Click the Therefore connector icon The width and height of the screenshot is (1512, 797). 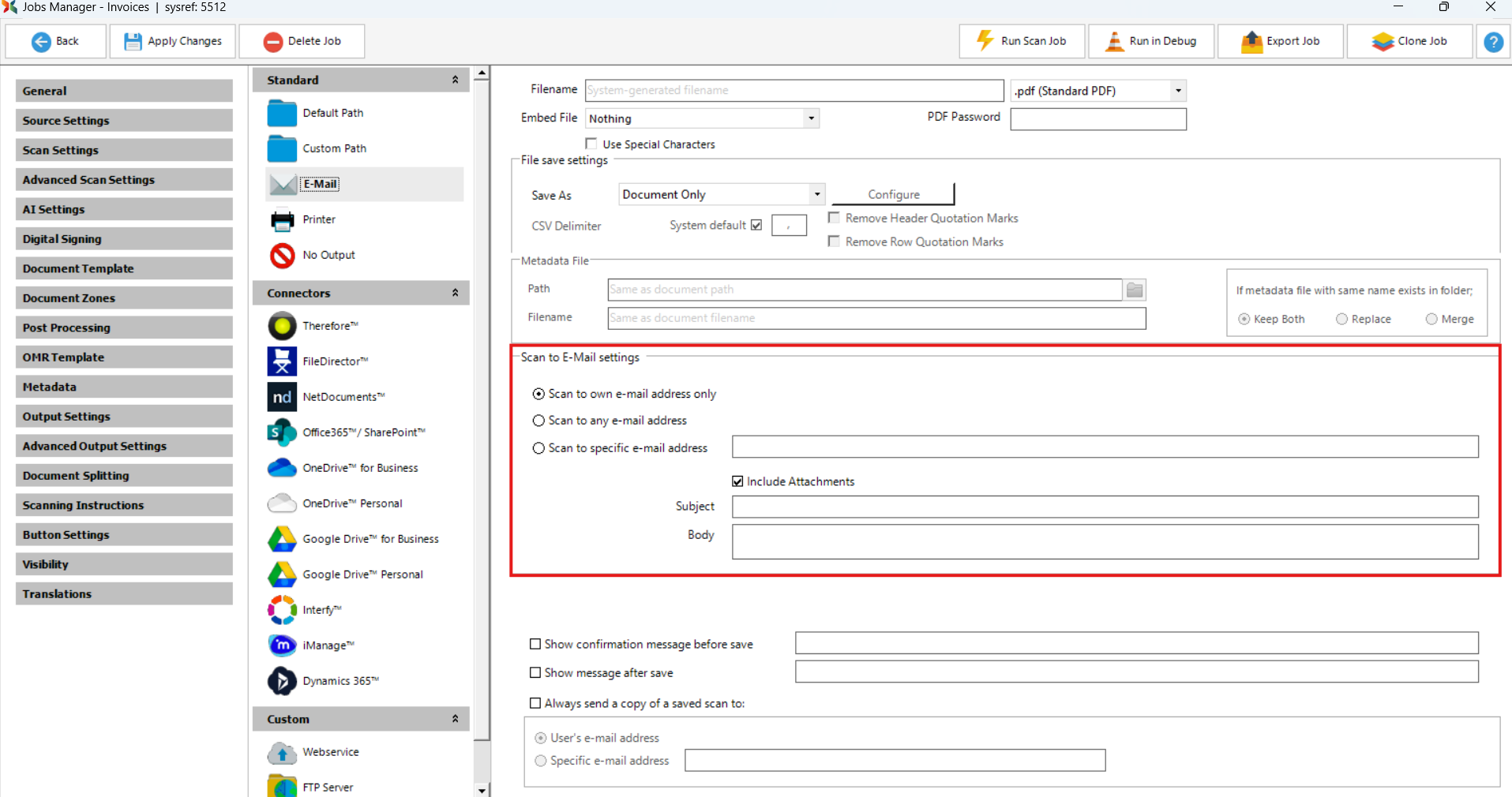point(282,326)
